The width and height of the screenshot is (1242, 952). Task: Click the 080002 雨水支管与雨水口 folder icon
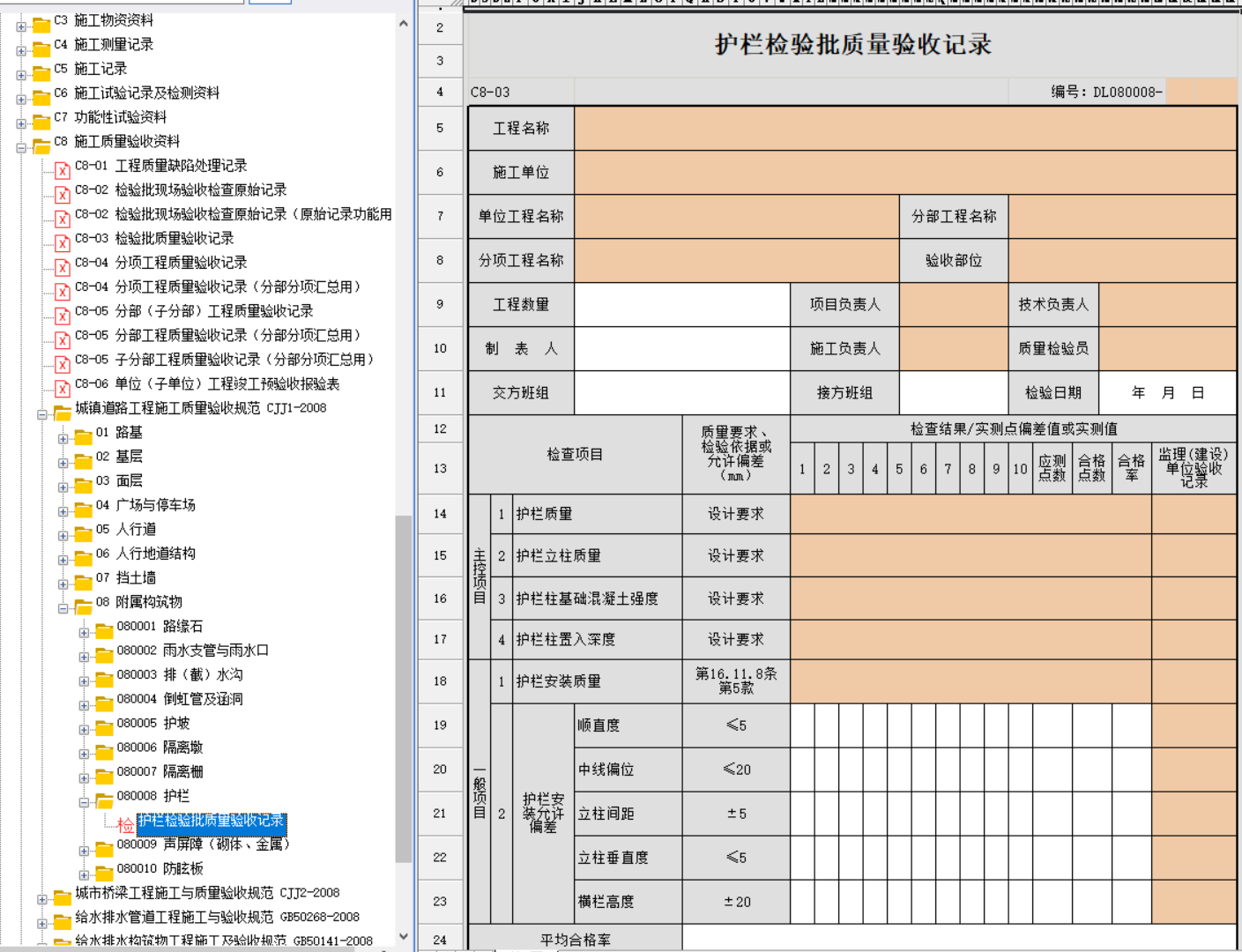tap(104, 654)
